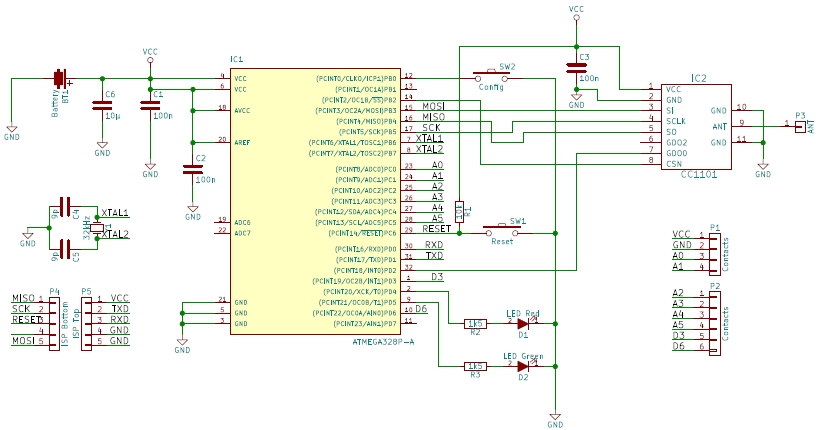
Task: Click the CC1101 IC2 chip body
Action: coord(696,126)
